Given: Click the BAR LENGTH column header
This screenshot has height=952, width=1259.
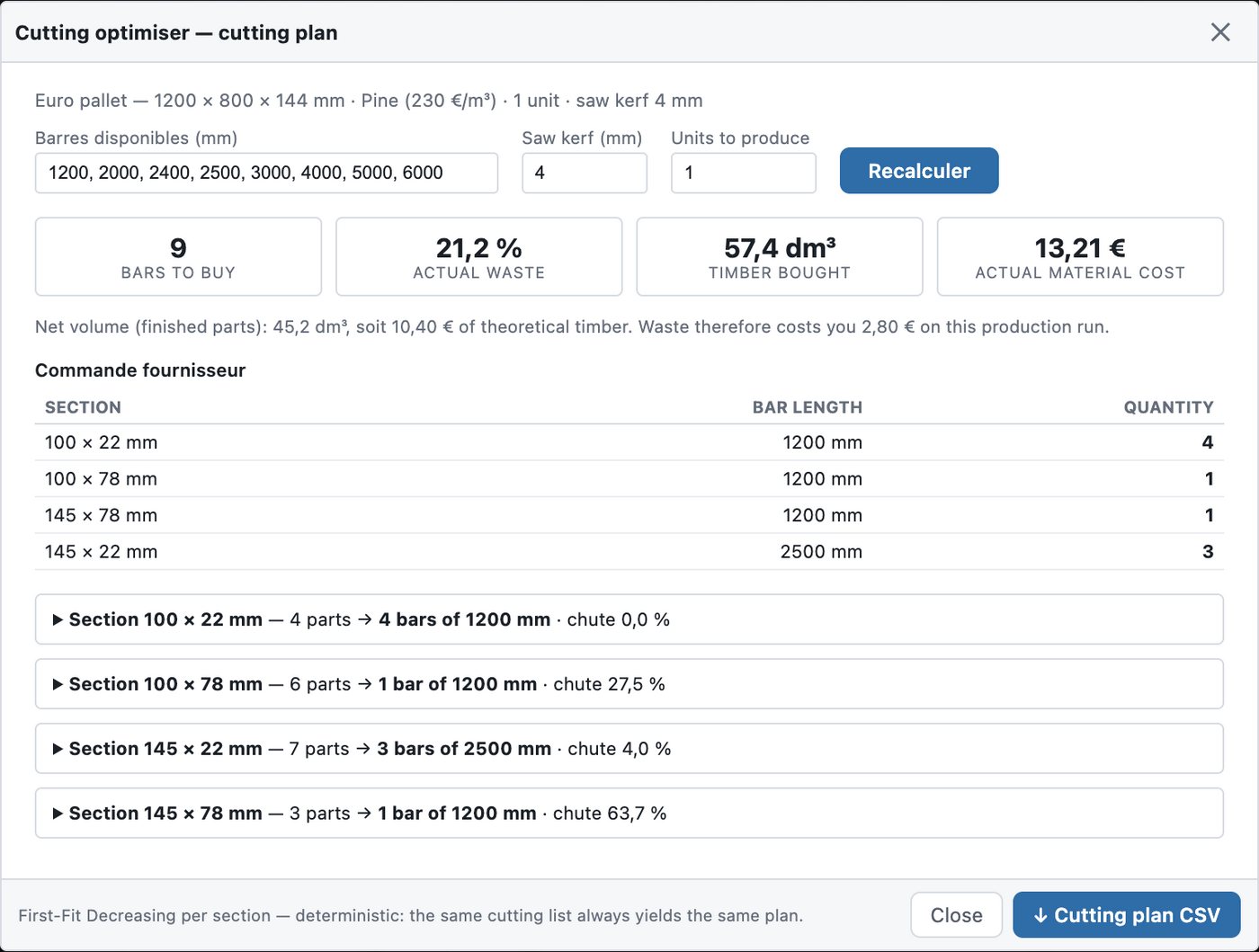Looking at the screenshot, I should 808,407.
